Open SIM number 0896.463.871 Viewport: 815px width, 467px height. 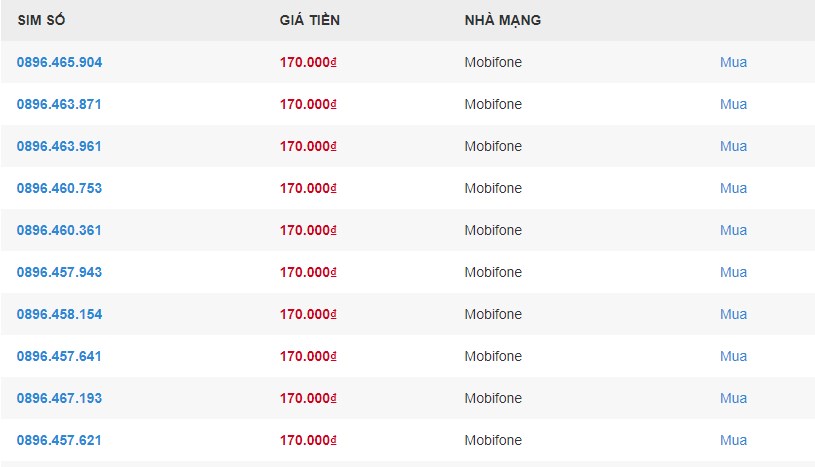(59, 105)
